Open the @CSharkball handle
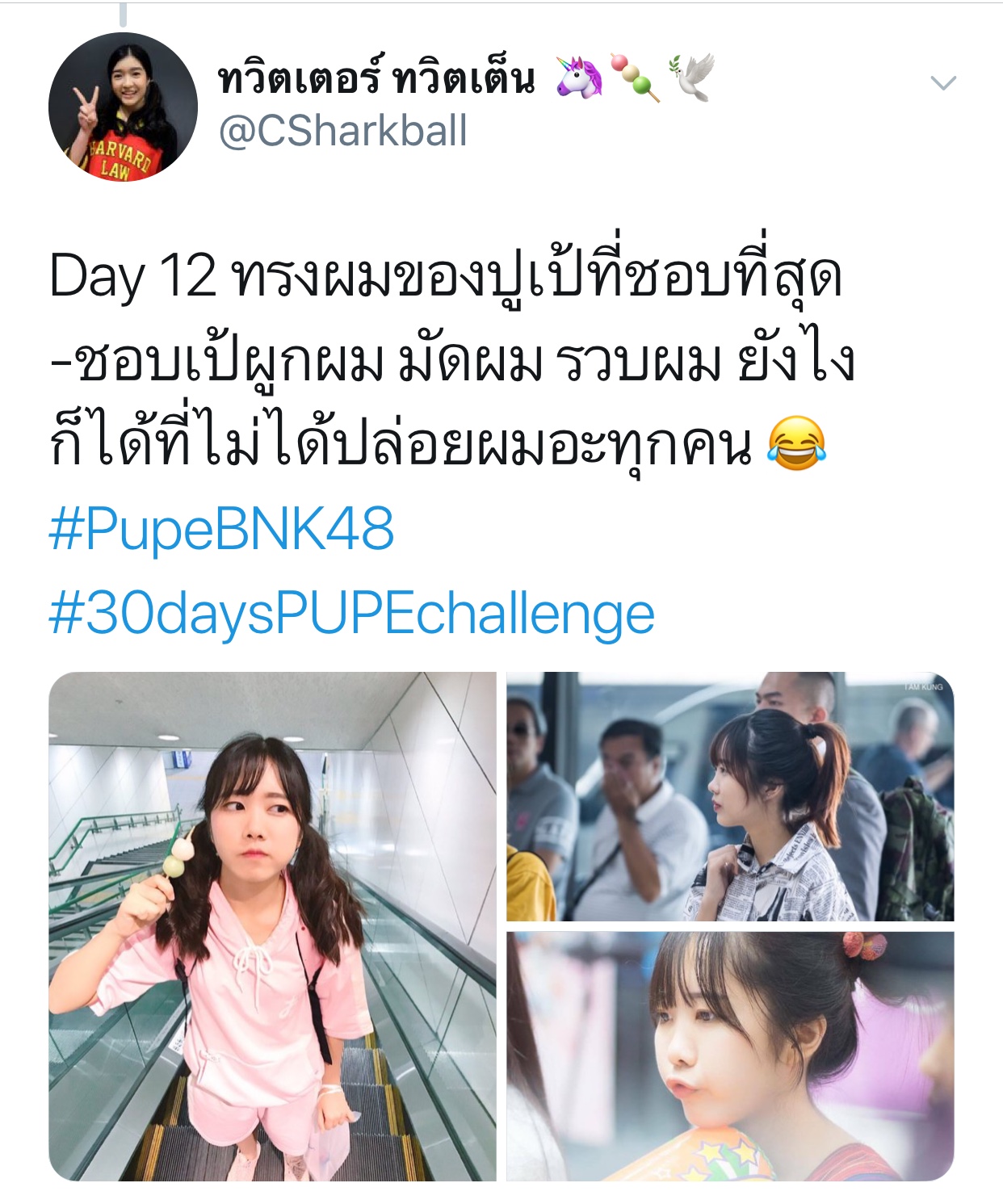Viewport: 1003px width, 1204px height. tap(343, 131)
